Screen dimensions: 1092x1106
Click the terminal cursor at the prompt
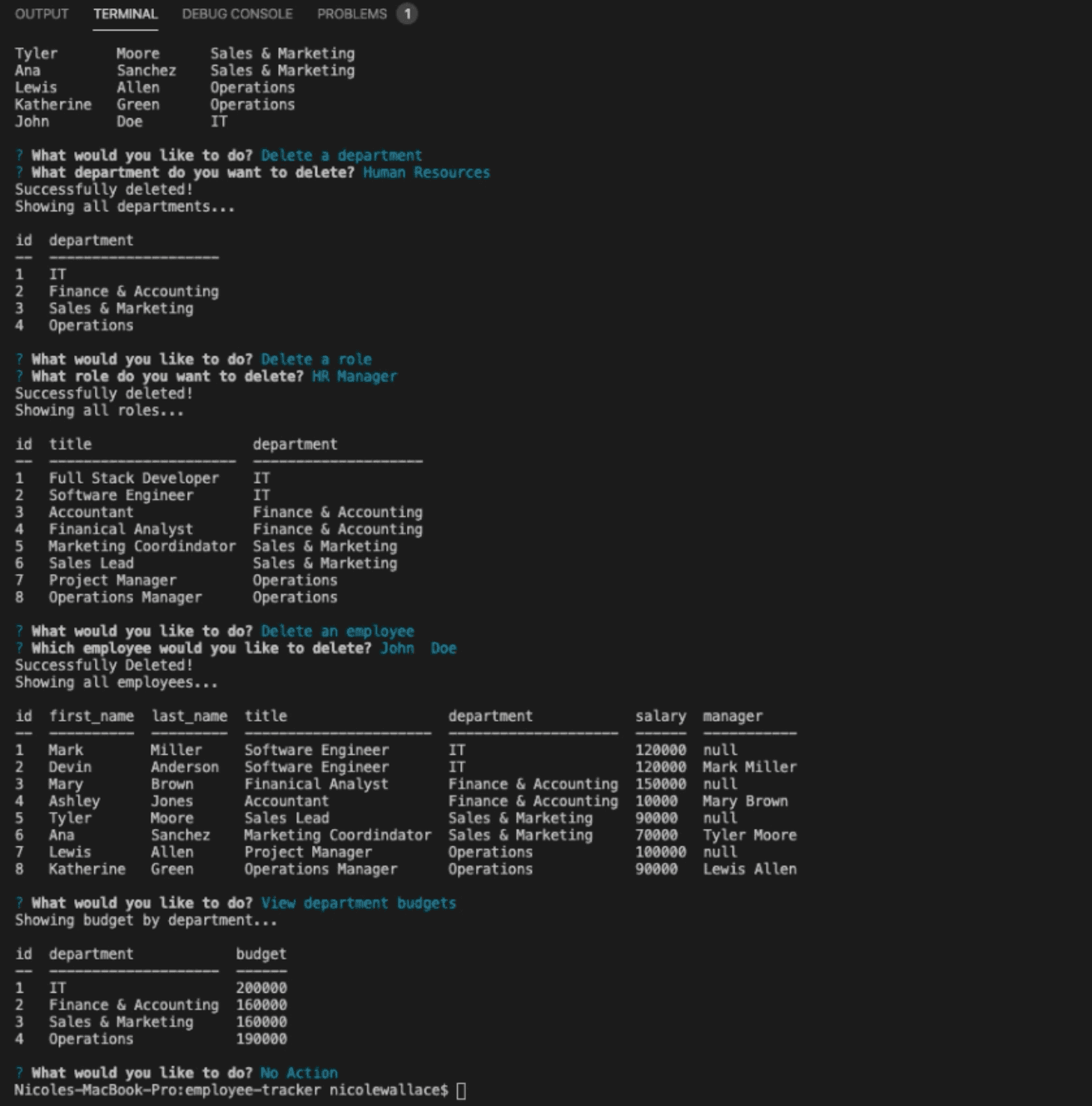[x=461, y=1090]
